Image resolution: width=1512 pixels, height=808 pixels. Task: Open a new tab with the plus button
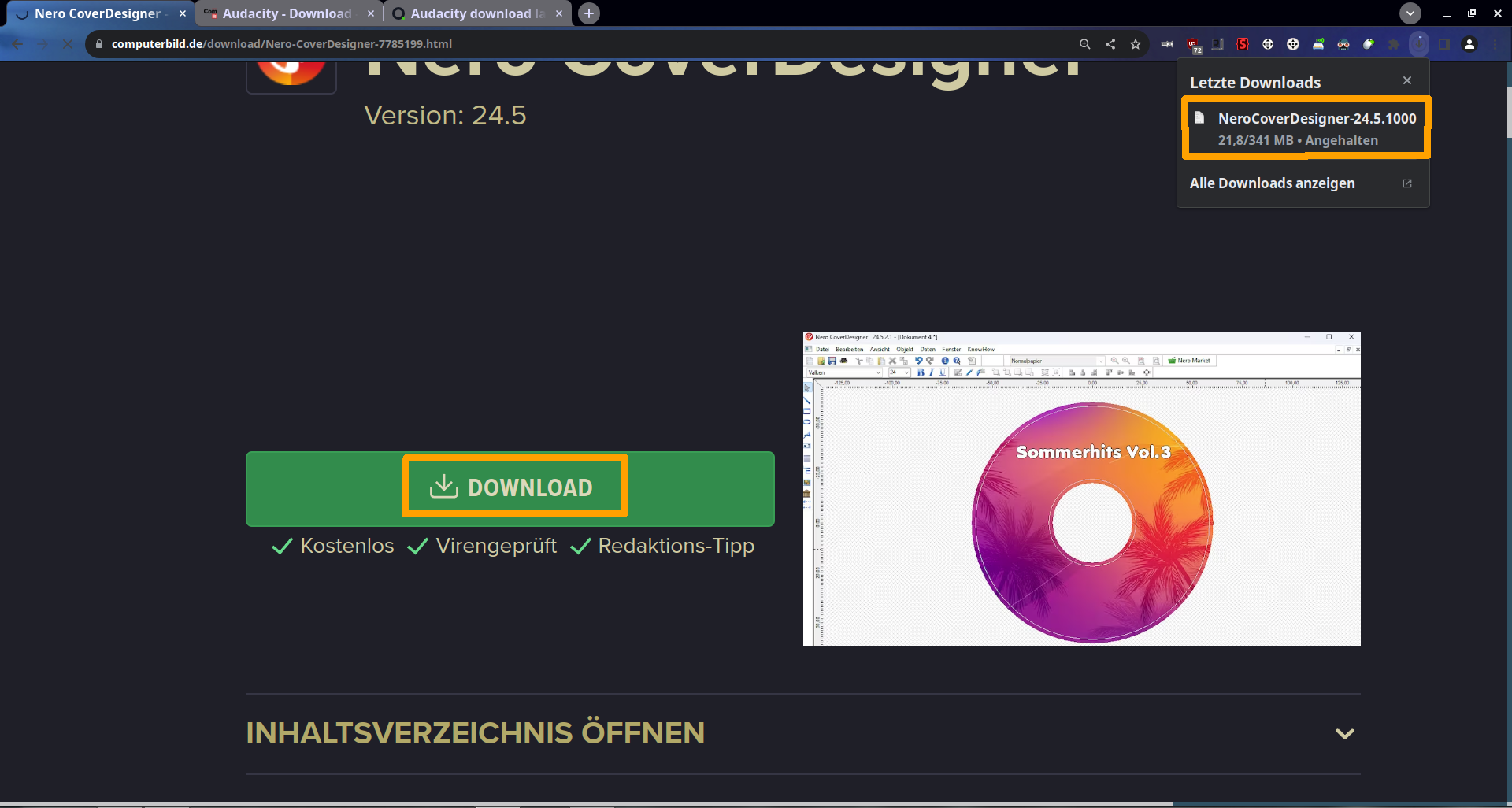coord(589,13)
